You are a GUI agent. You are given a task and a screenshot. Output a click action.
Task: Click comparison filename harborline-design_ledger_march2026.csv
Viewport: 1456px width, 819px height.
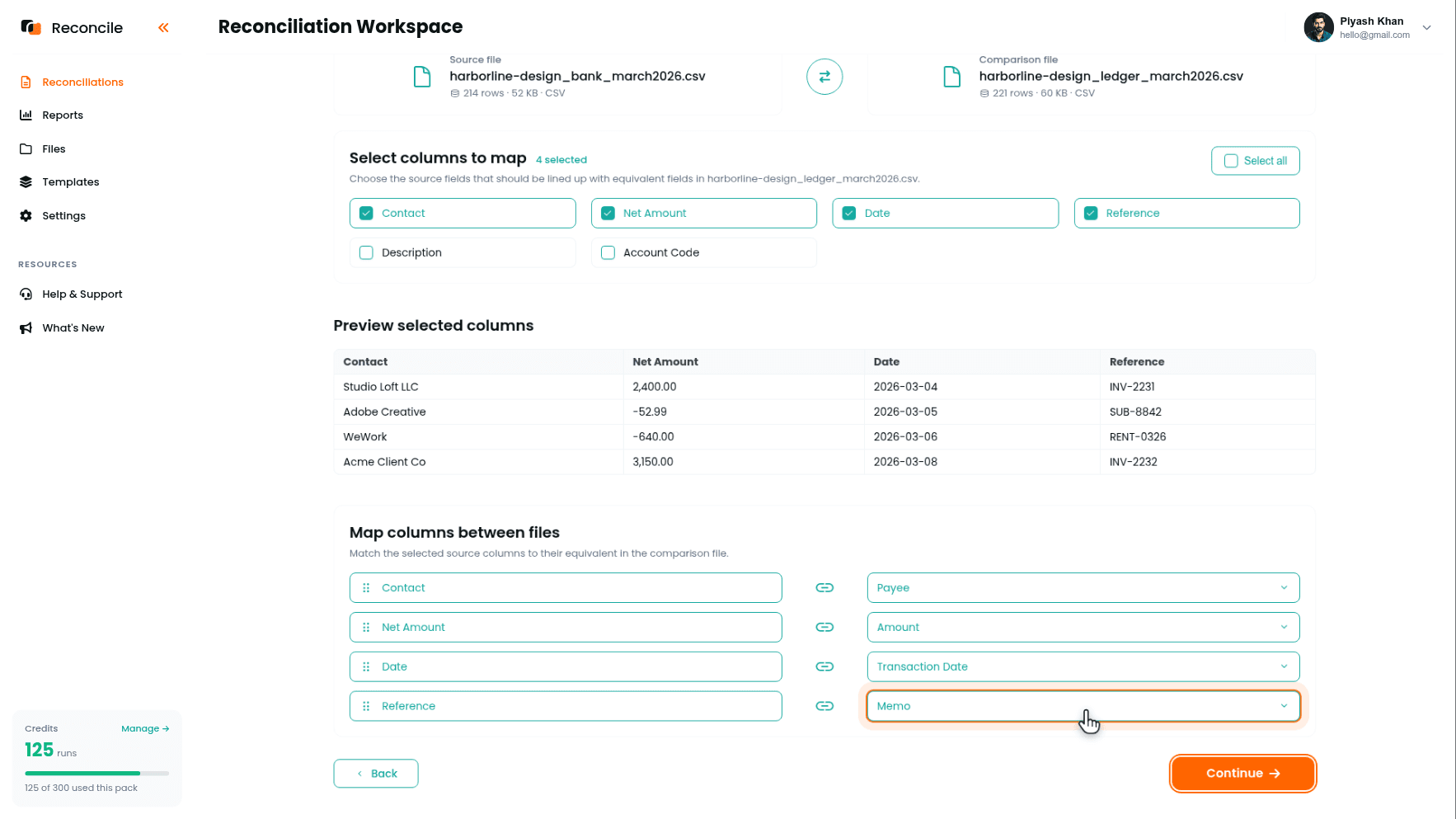(1111, 76)
